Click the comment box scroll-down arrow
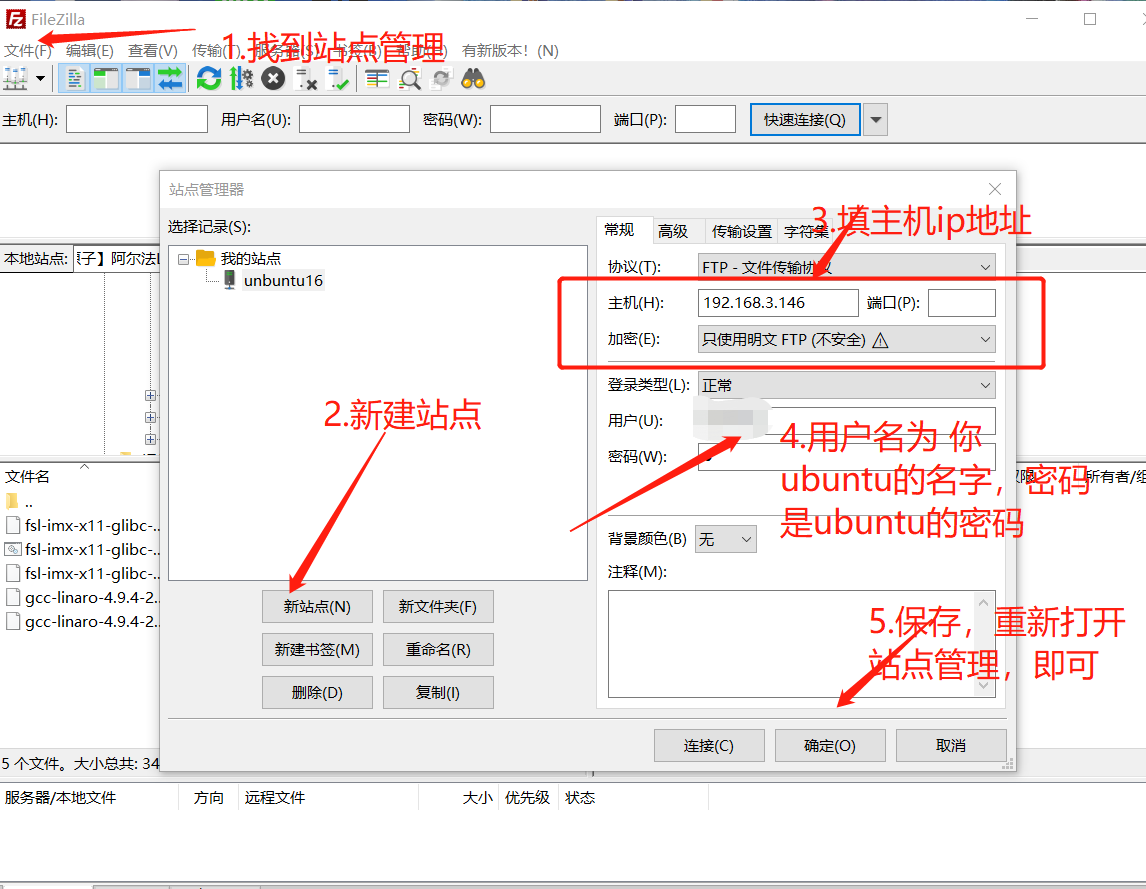The height and width of the screenshot is (889, 1146). tap(984, 686)
